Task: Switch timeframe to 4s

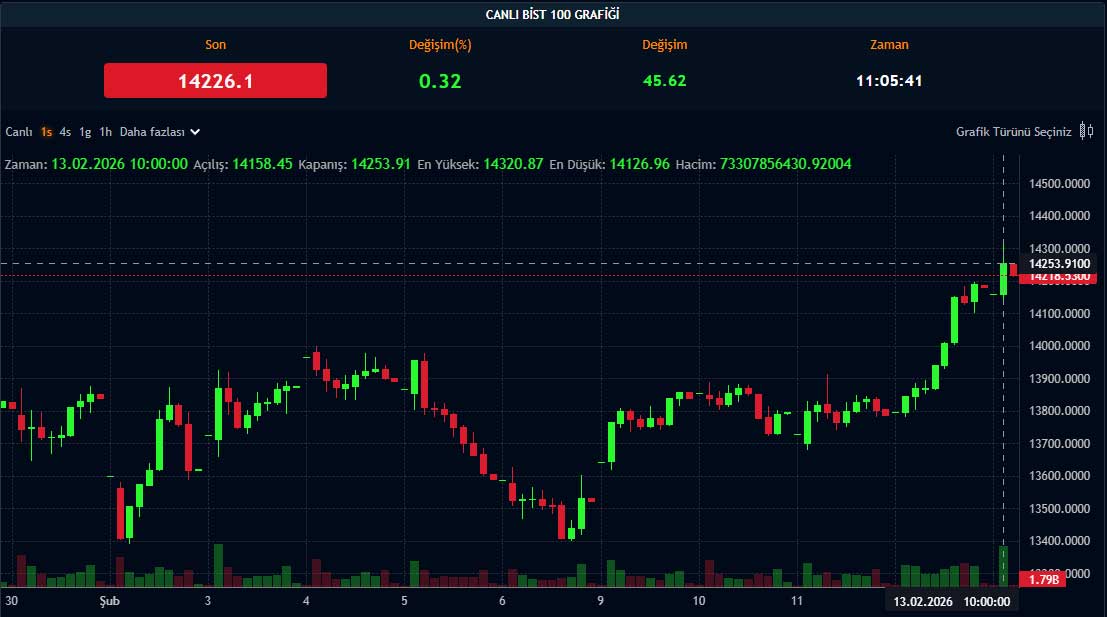Action: (x=65, y=132)
